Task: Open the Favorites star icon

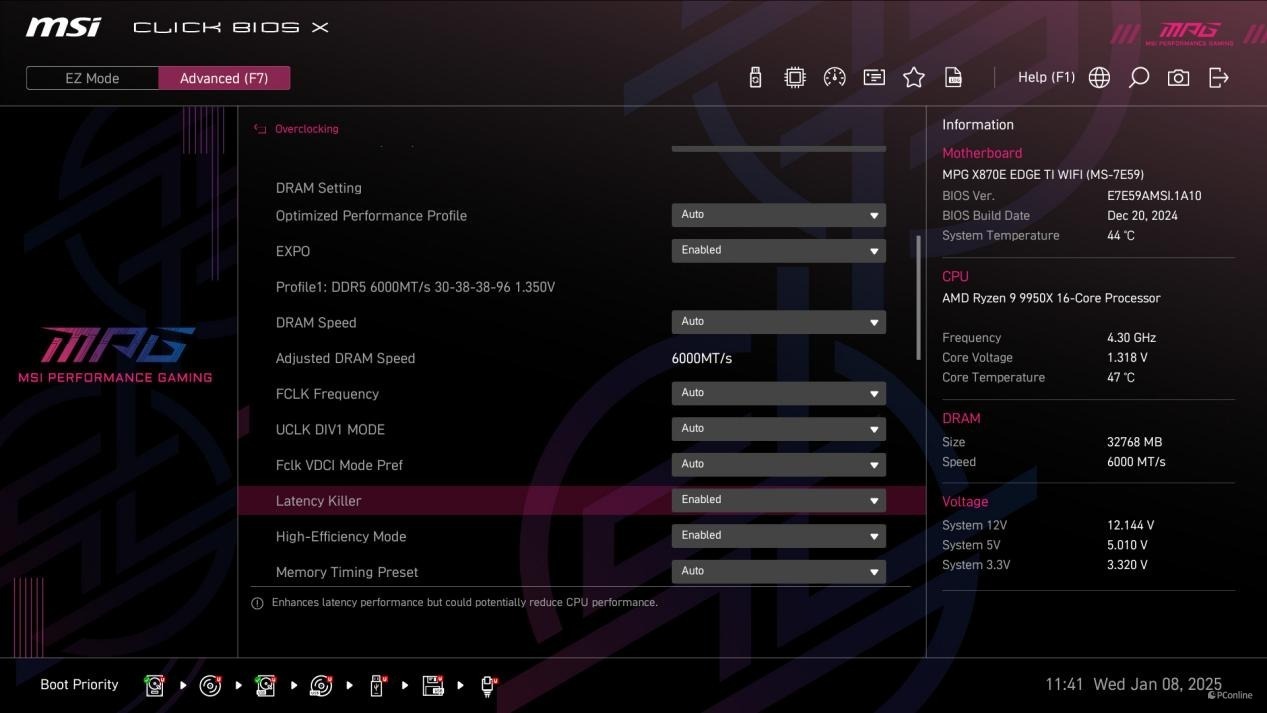Action: tap(914, 77)
